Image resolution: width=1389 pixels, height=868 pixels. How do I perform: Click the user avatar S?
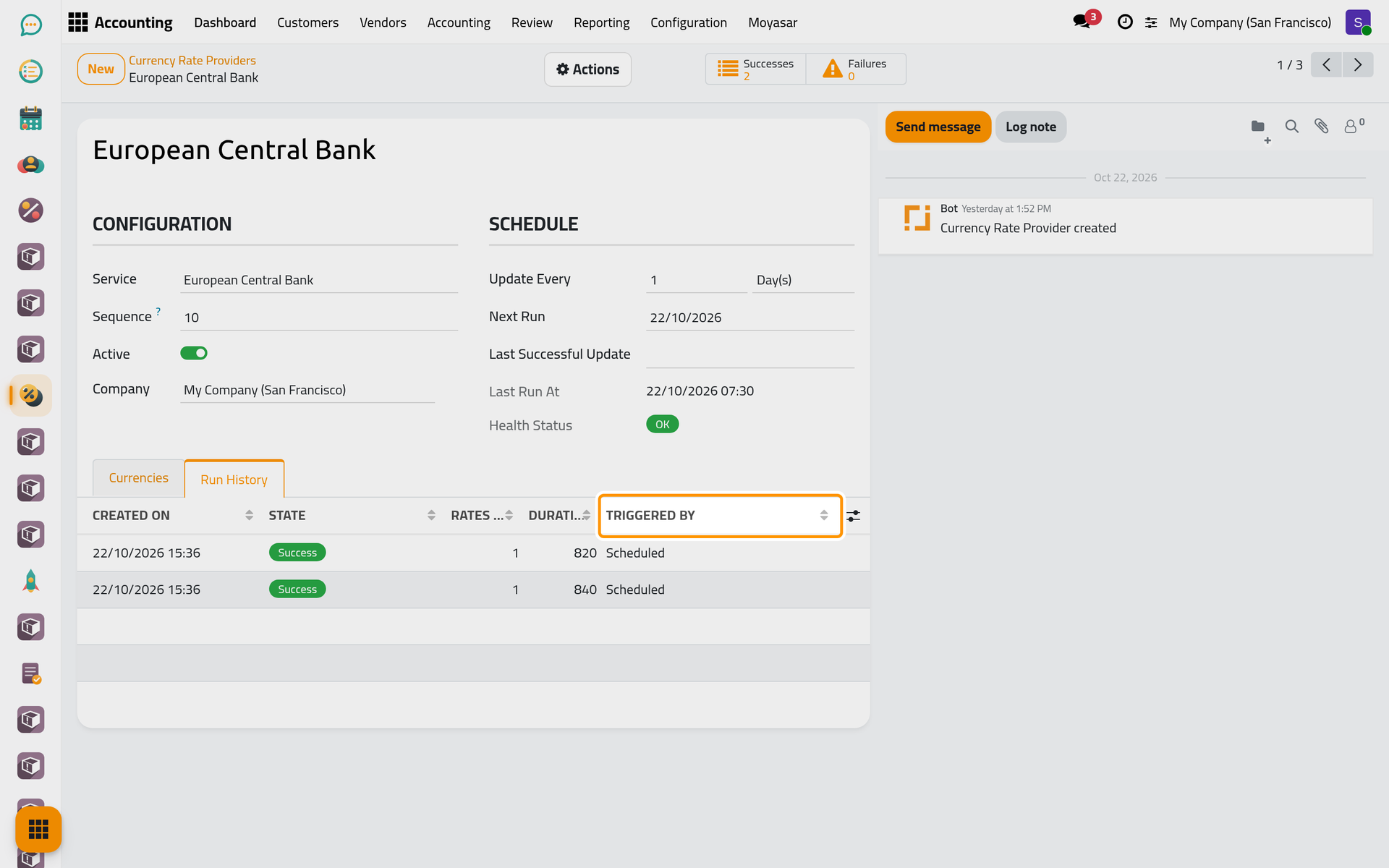pyautogui.click(x=1358, y=22)
